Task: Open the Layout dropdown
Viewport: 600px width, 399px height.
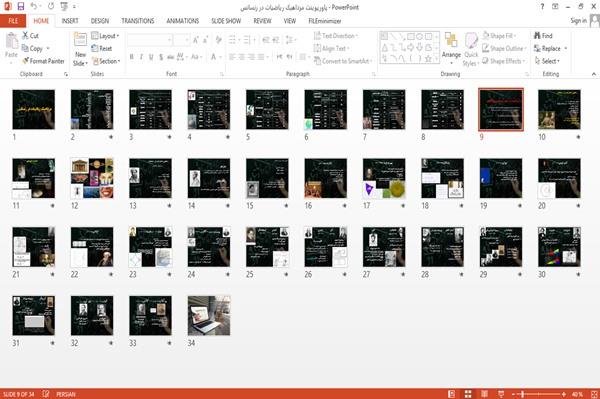Action: point(105,36)
